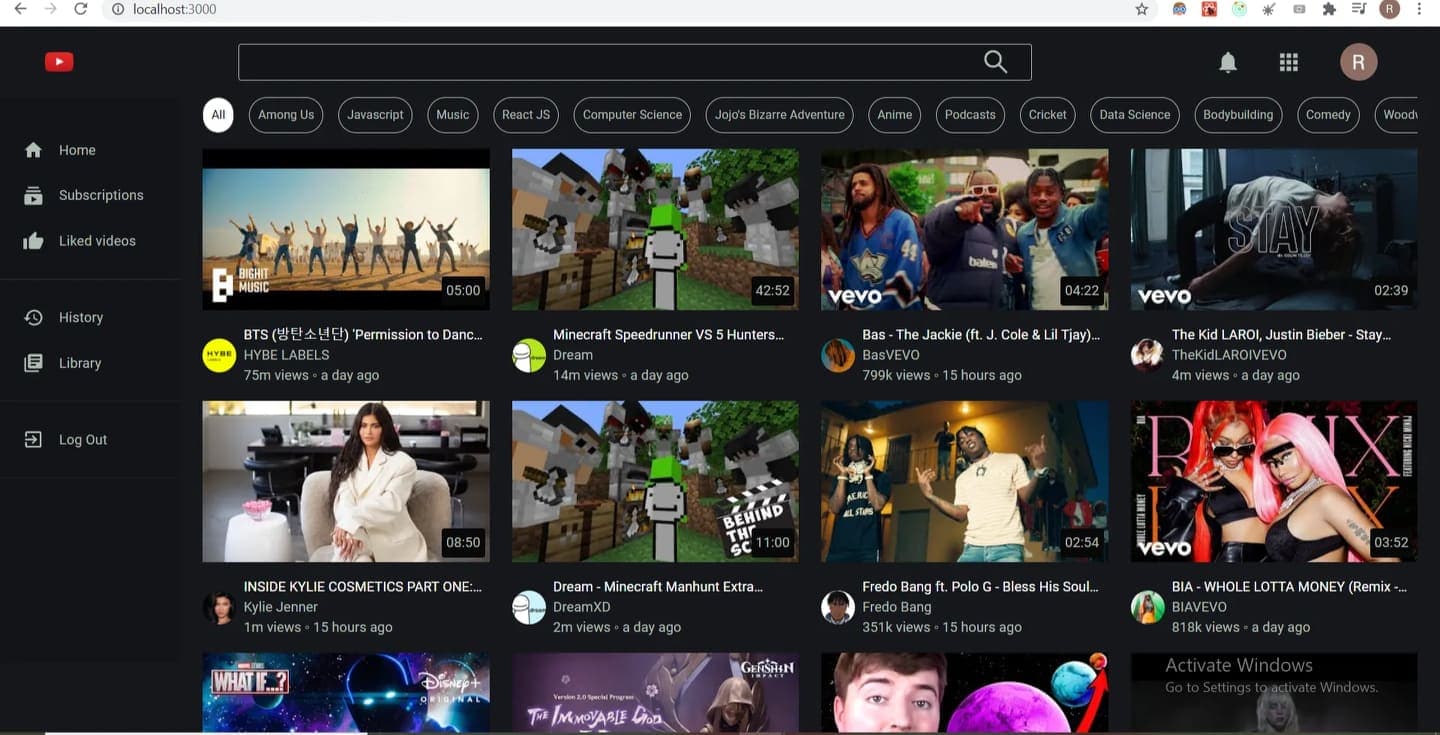1440x735 pixels.
Task: Select the Anime category chip
Action: [895, 115]
